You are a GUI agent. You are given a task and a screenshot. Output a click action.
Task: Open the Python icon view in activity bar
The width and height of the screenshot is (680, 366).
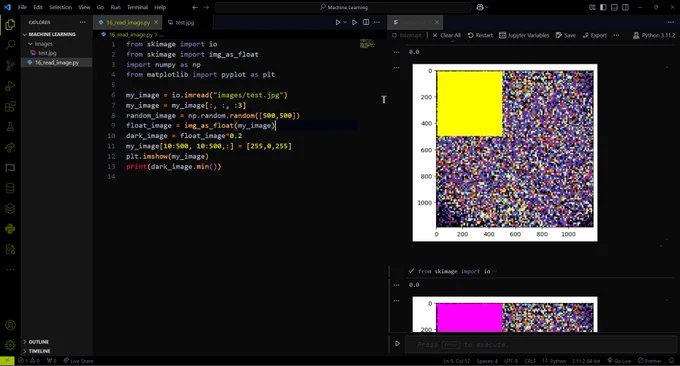pyautogui.click(x=10, y=229)
